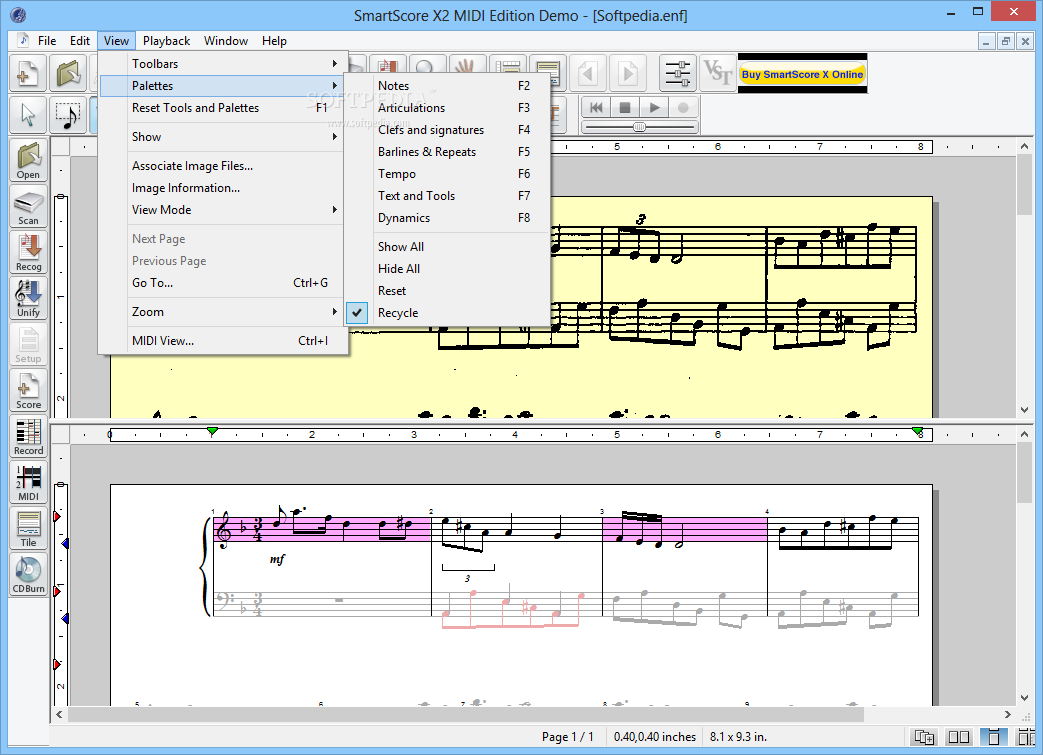The image size is (1043, 755).
Task: Select Text and Tools palette entry
Action: pos(448,196)
